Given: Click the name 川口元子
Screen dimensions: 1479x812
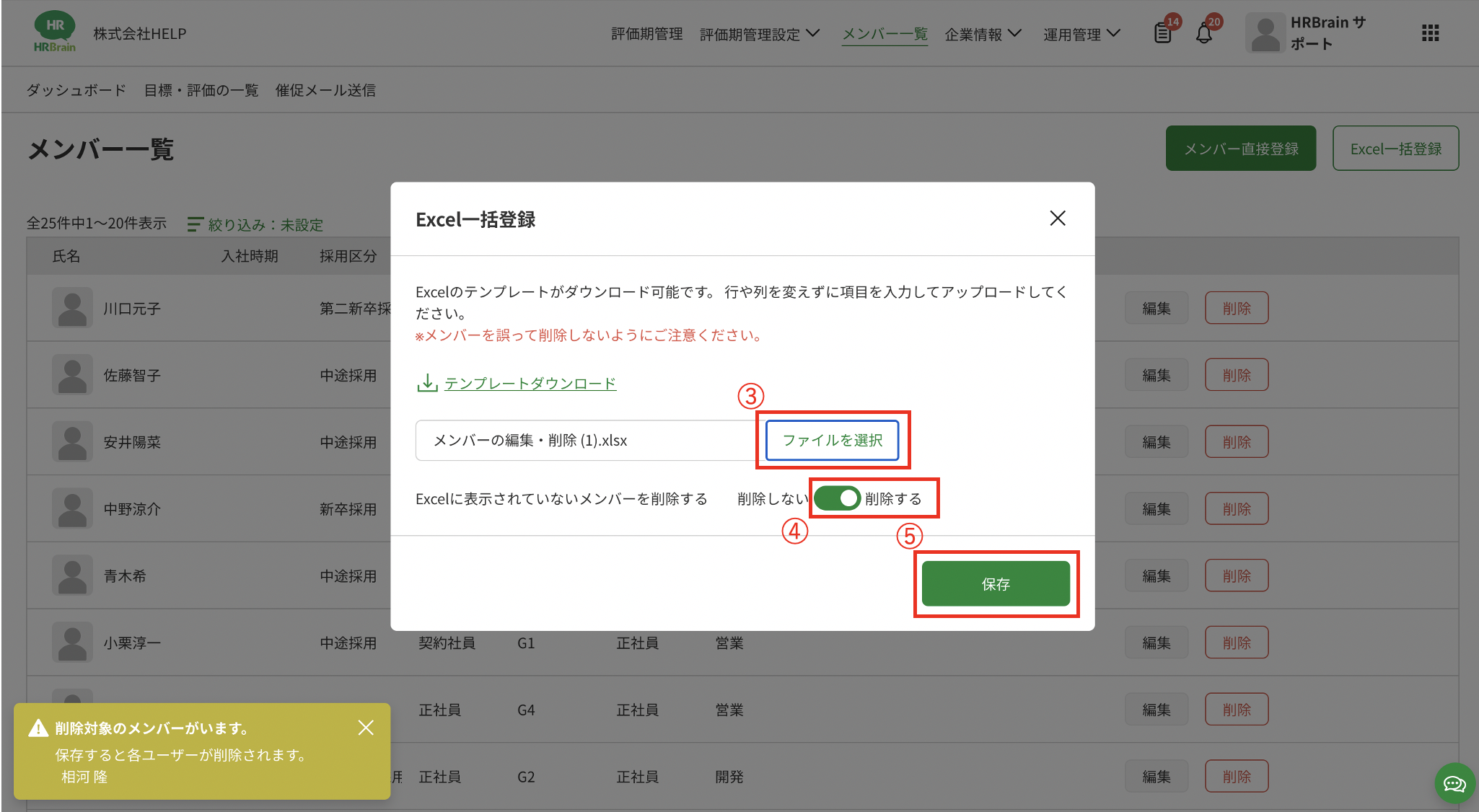Looking at the screenshot, I should [x=132, y=309].
